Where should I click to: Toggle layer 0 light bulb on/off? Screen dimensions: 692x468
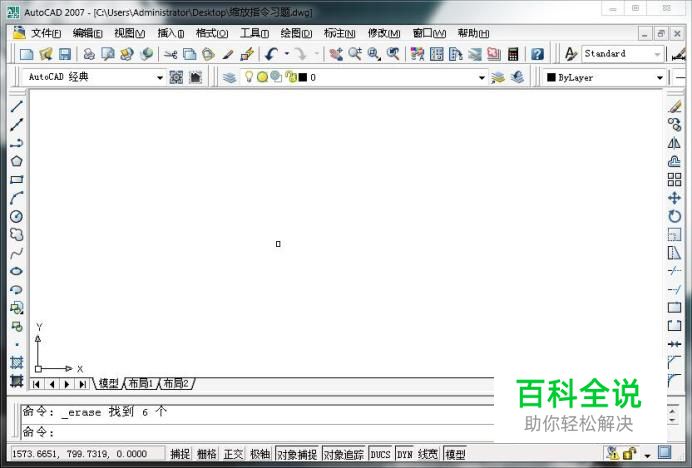pyautogui.click(x=249, y=77)
